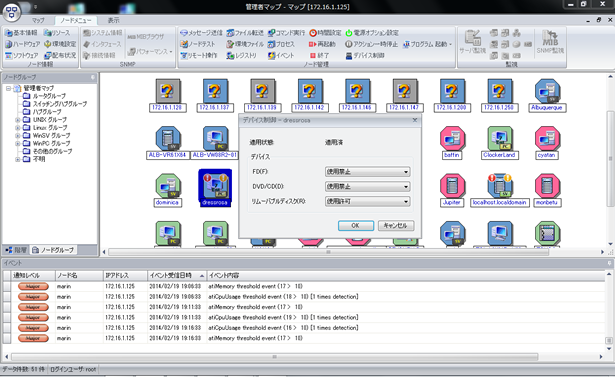Open 配布状況 in the ribbon
Screen dimensions: 615x377
60,56
